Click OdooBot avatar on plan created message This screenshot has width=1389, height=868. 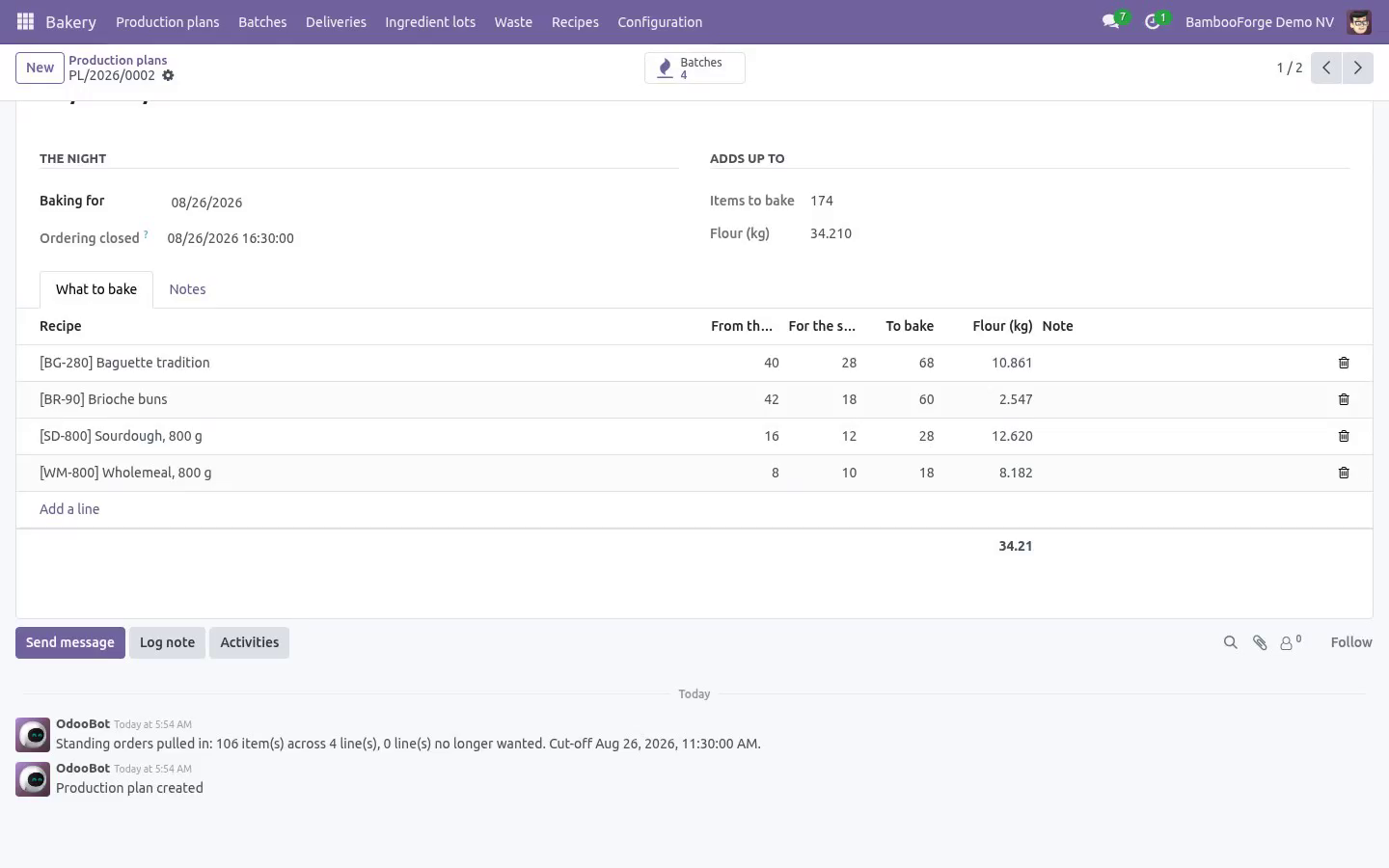(33, 779)
